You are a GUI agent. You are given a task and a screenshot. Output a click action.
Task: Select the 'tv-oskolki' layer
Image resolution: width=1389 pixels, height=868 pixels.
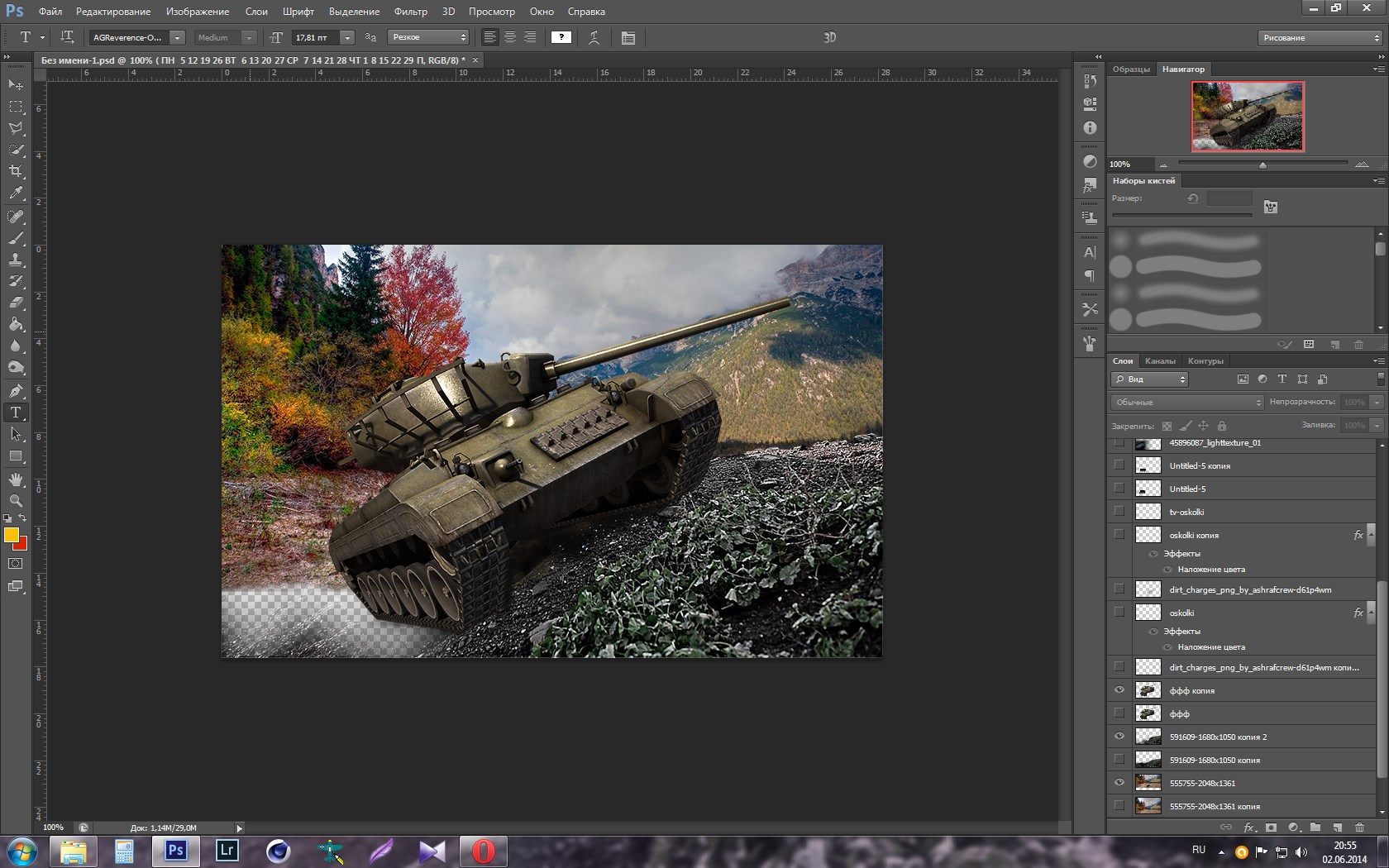pos(1240,512)
